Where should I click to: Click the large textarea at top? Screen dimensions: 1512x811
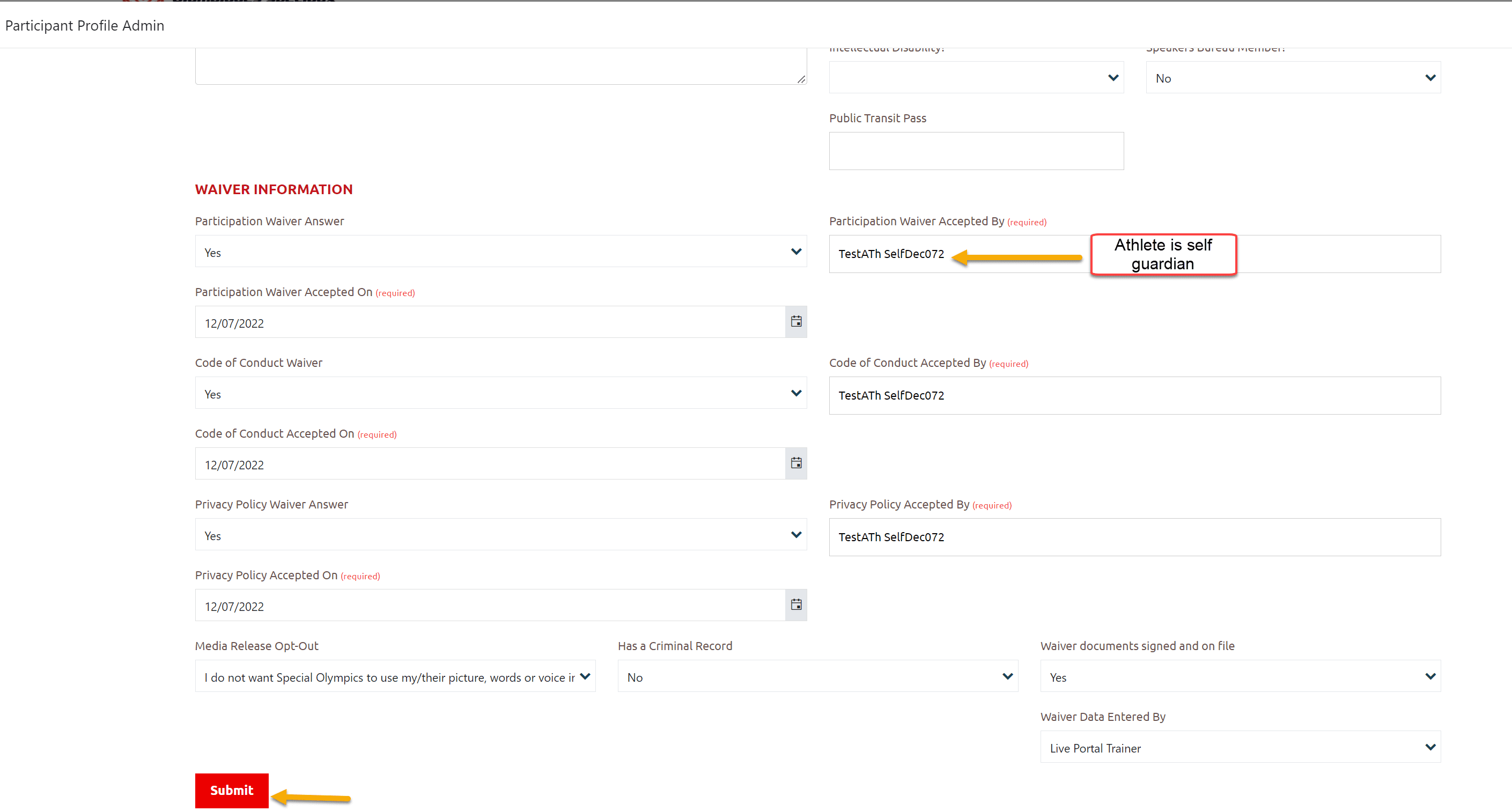click(500, 66)
